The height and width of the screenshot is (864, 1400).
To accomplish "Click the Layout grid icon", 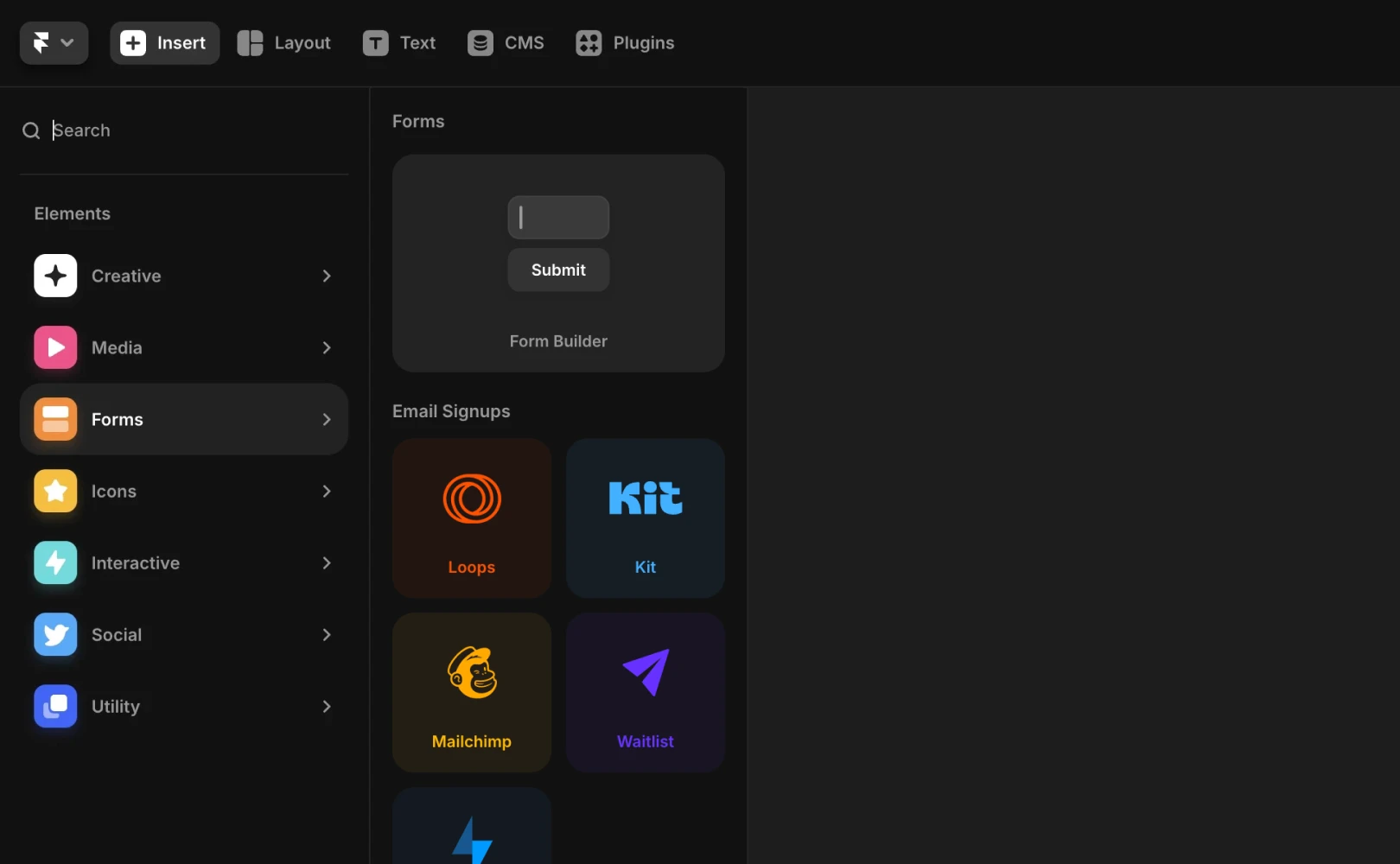I will pyautogui.click(x=250, y=43).
